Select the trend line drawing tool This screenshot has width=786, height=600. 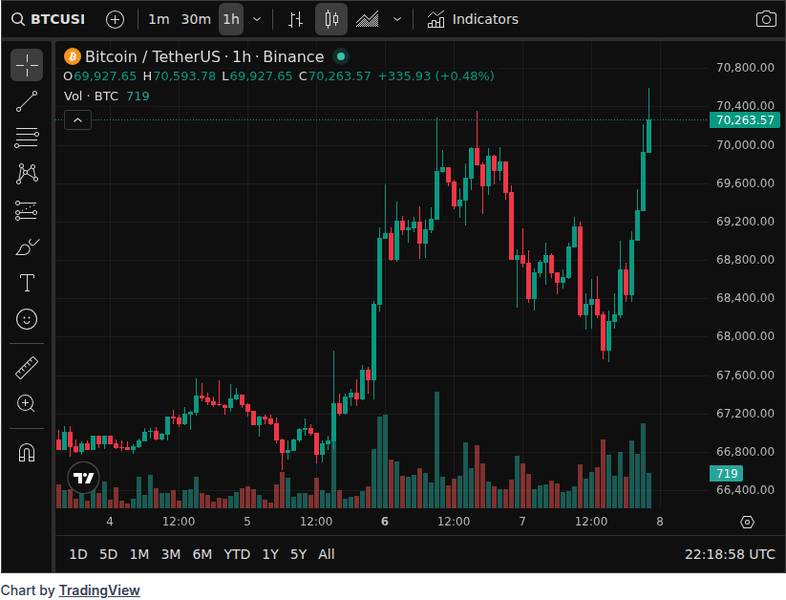click(x=27, y=101)
